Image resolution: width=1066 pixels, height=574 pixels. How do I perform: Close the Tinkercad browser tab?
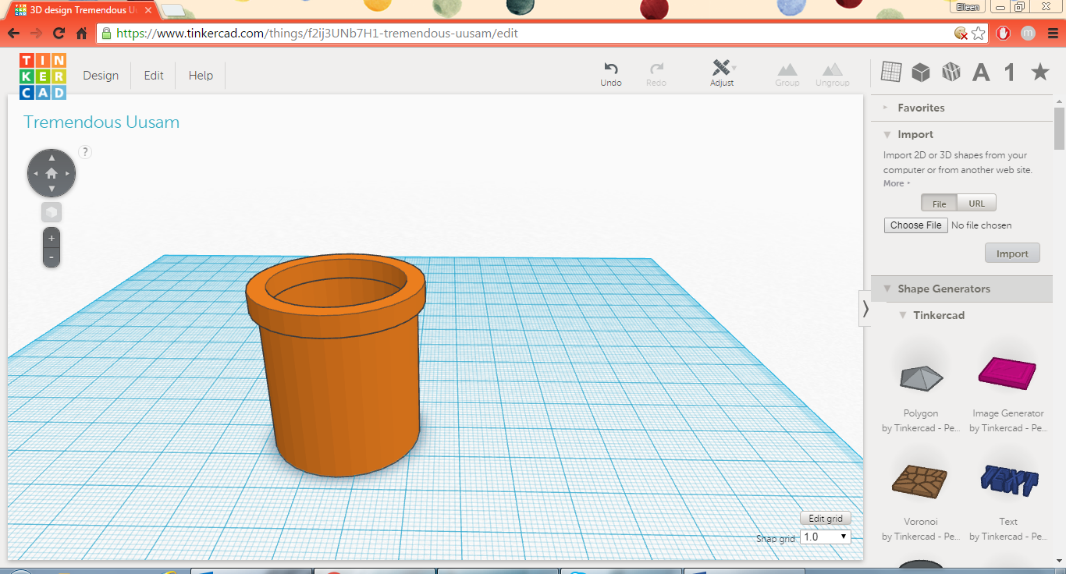[148, 10]
